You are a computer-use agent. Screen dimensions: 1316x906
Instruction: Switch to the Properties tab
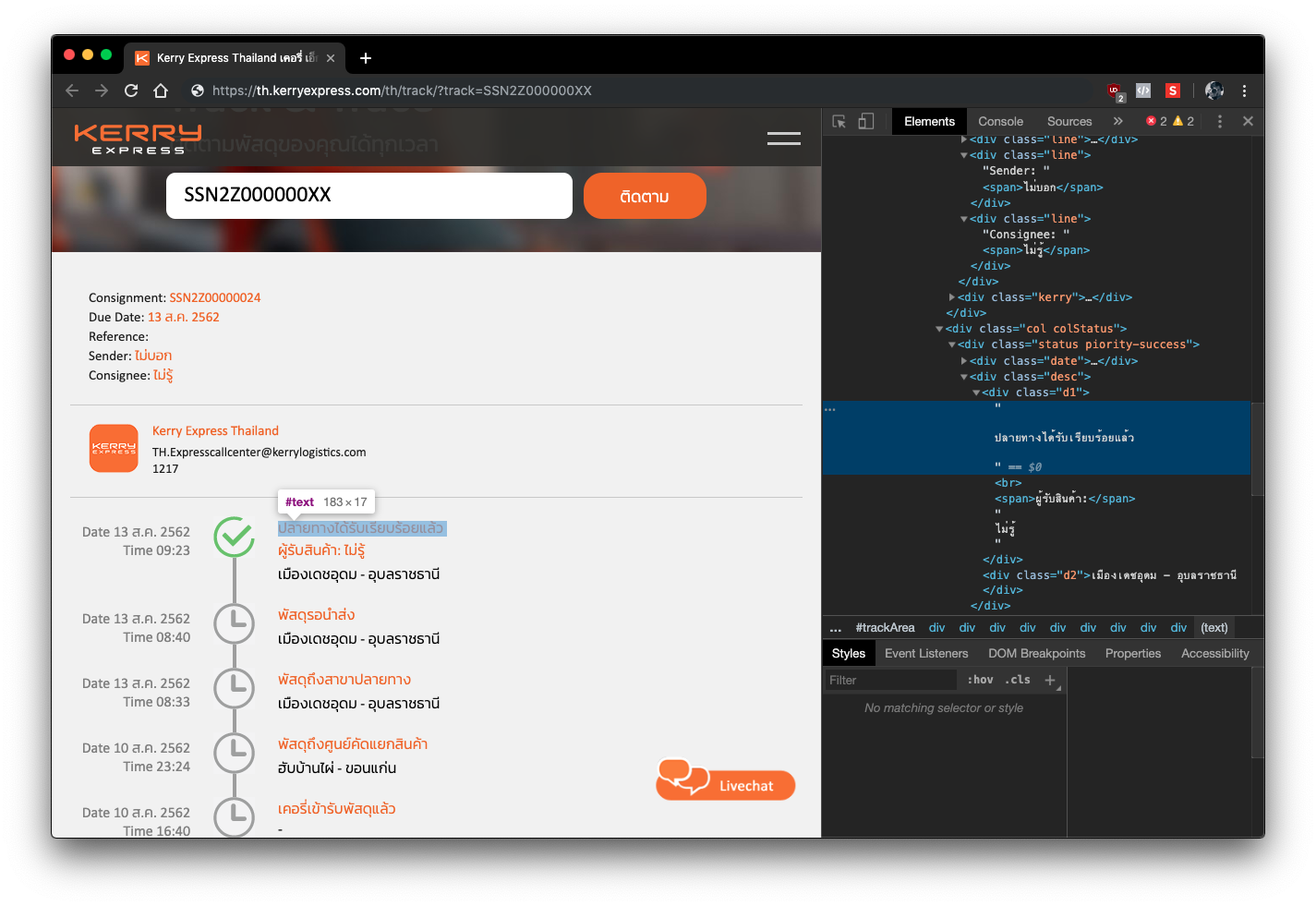click(1132, 653)
